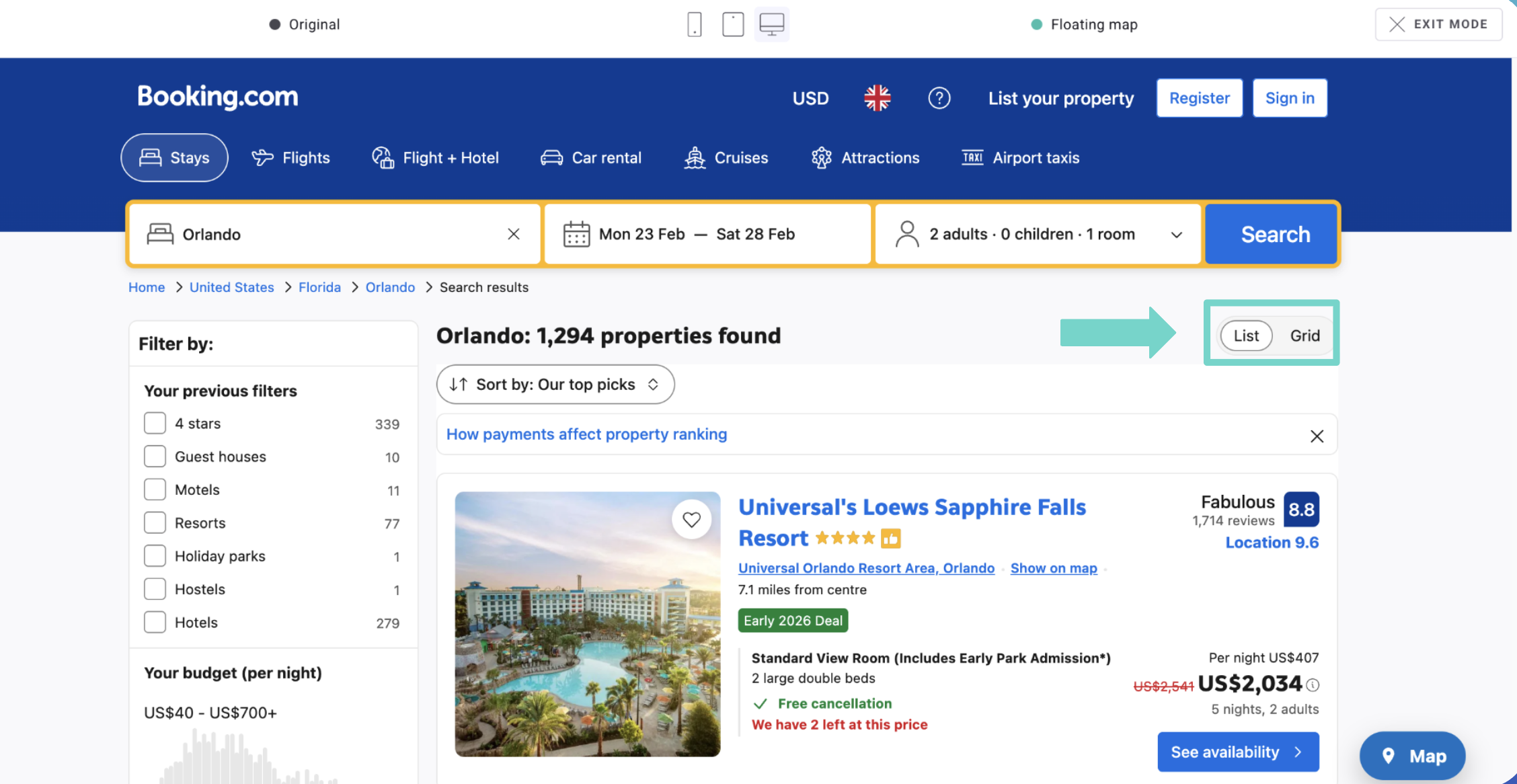Switch to the Flights tab
Image resolution: width=1517 pixels, height=784 pixels.
pos(290,158)
